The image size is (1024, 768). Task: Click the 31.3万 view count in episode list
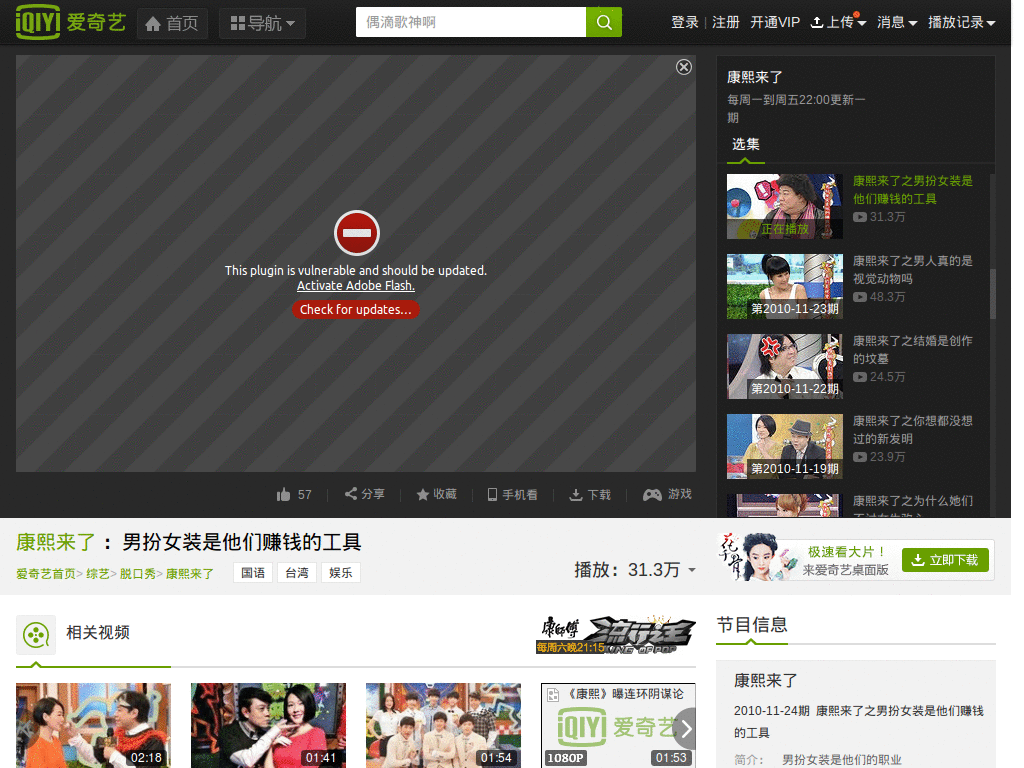(880, 217)
